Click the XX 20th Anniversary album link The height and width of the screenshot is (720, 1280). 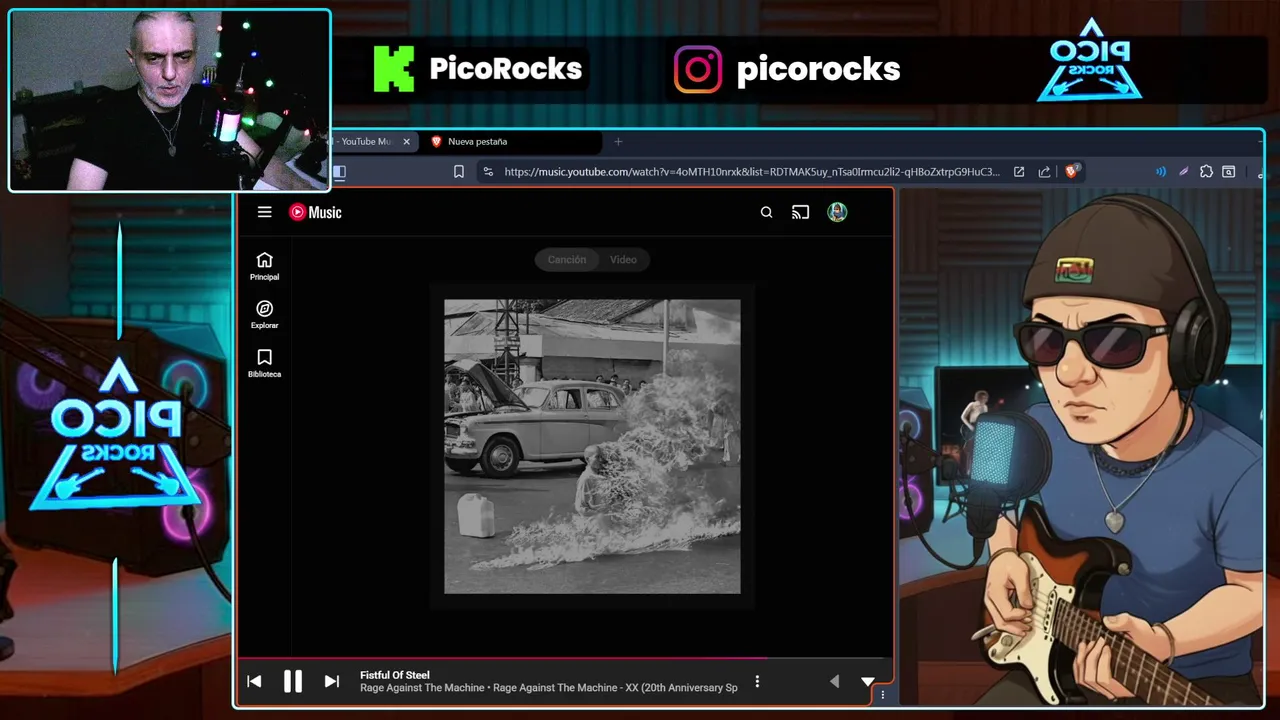615,688
